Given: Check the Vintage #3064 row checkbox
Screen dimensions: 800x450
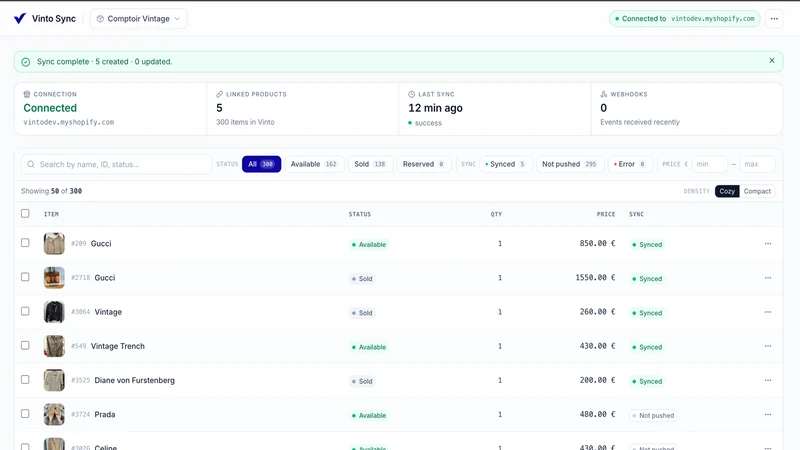Looking at the screenshot, I should pos(25,311).
